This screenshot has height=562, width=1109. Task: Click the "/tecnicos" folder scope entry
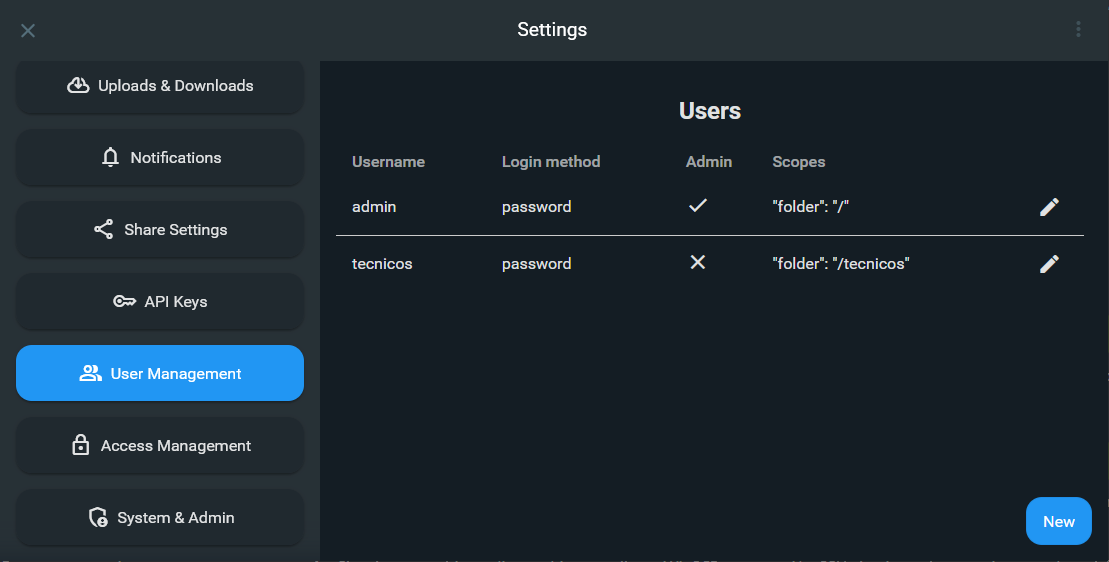click(x=840, y=264)
